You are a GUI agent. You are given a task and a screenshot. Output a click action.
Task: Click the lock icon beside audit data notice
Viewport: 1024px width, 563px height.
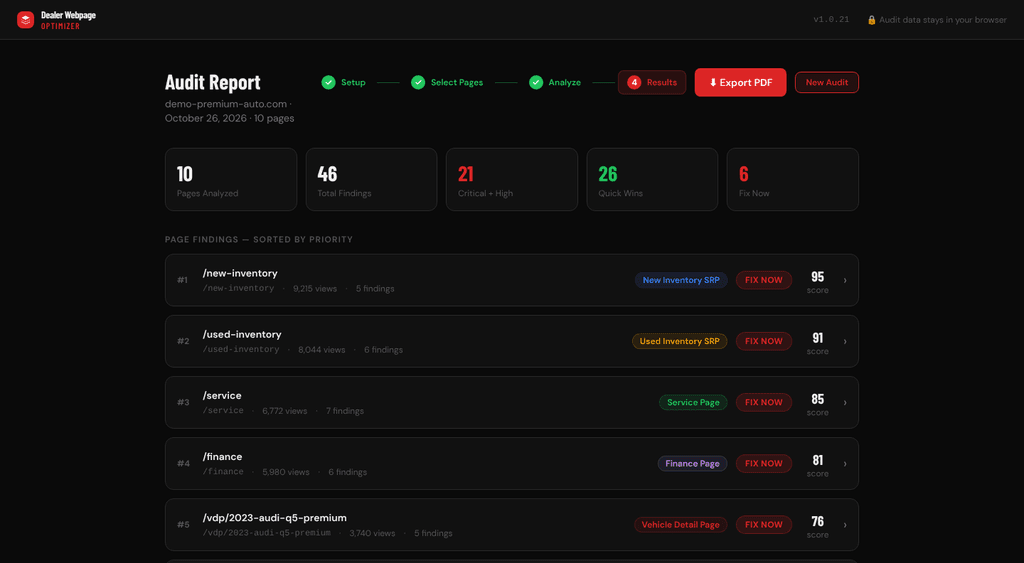tap(871, 20)
